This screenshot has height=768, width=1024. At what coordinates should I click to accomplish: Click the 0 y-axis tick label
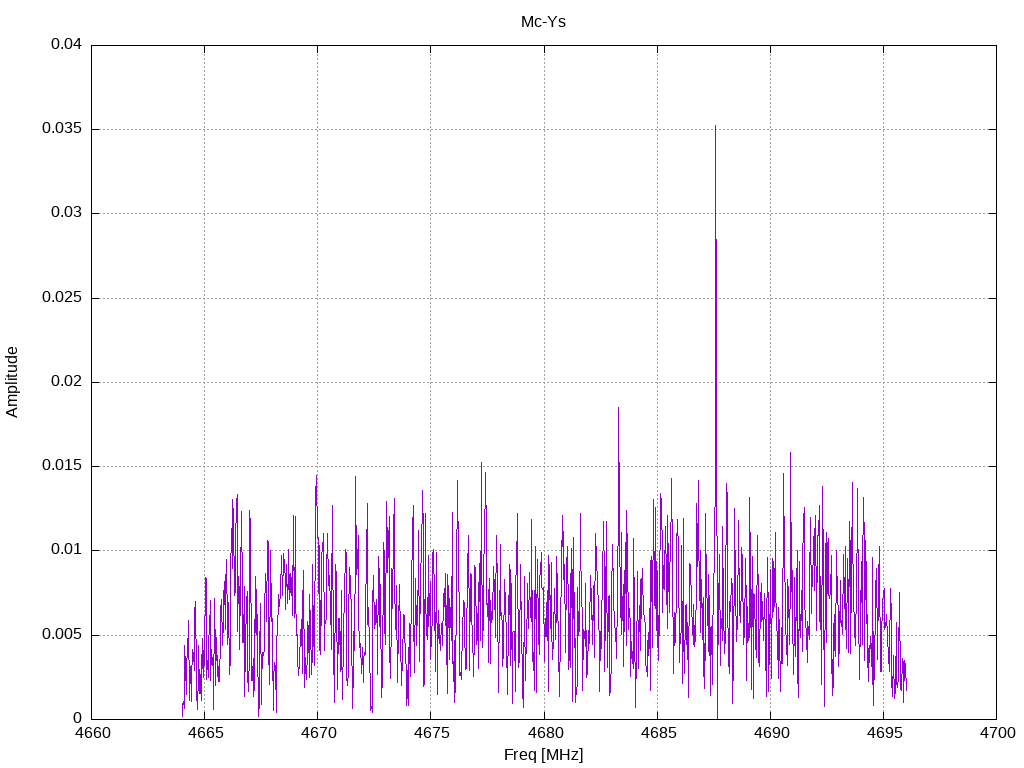click(78, 718)
